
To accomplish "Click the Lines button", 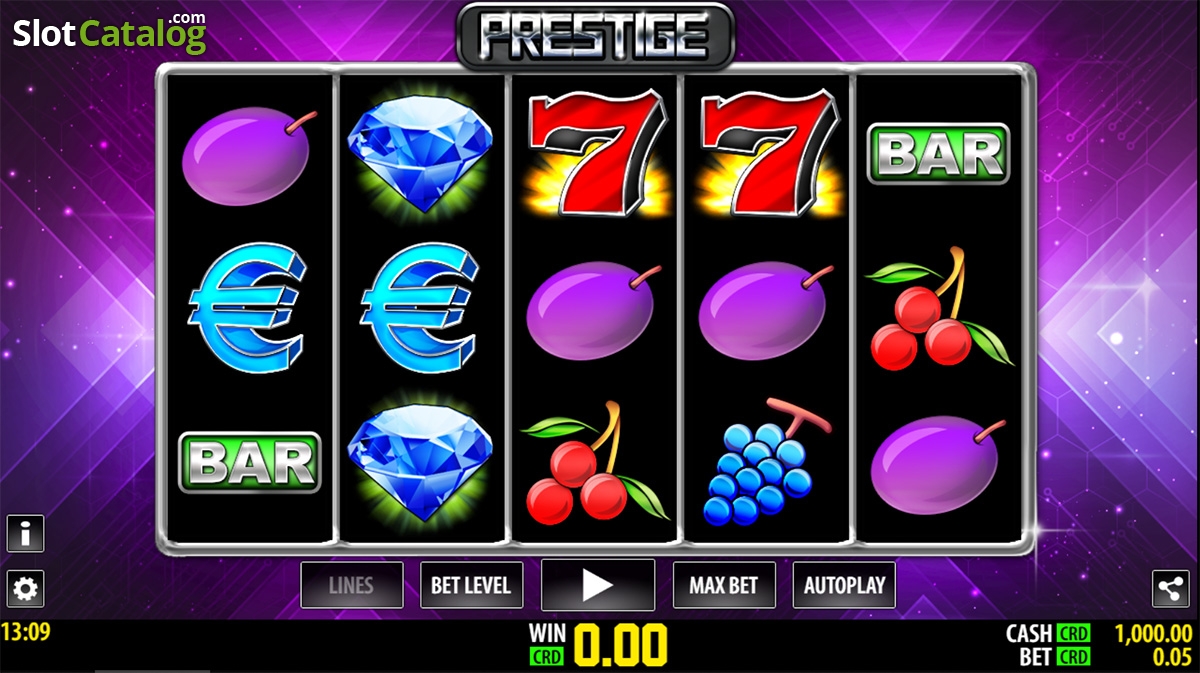I will click(352, 585).
